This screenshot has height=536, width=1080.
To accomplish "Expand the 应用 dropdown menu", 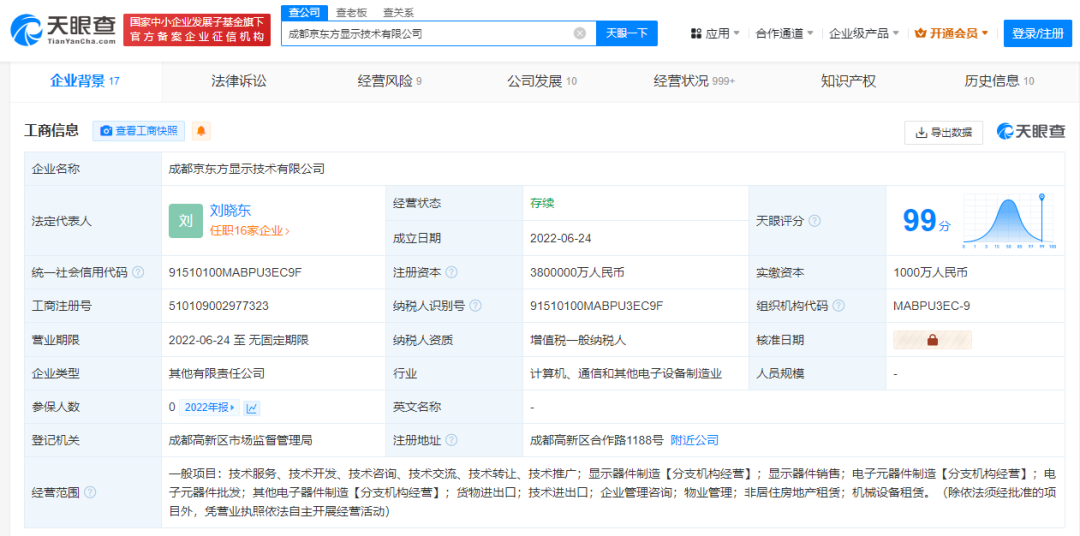I will pyautogui.click(x=715, y=33).
